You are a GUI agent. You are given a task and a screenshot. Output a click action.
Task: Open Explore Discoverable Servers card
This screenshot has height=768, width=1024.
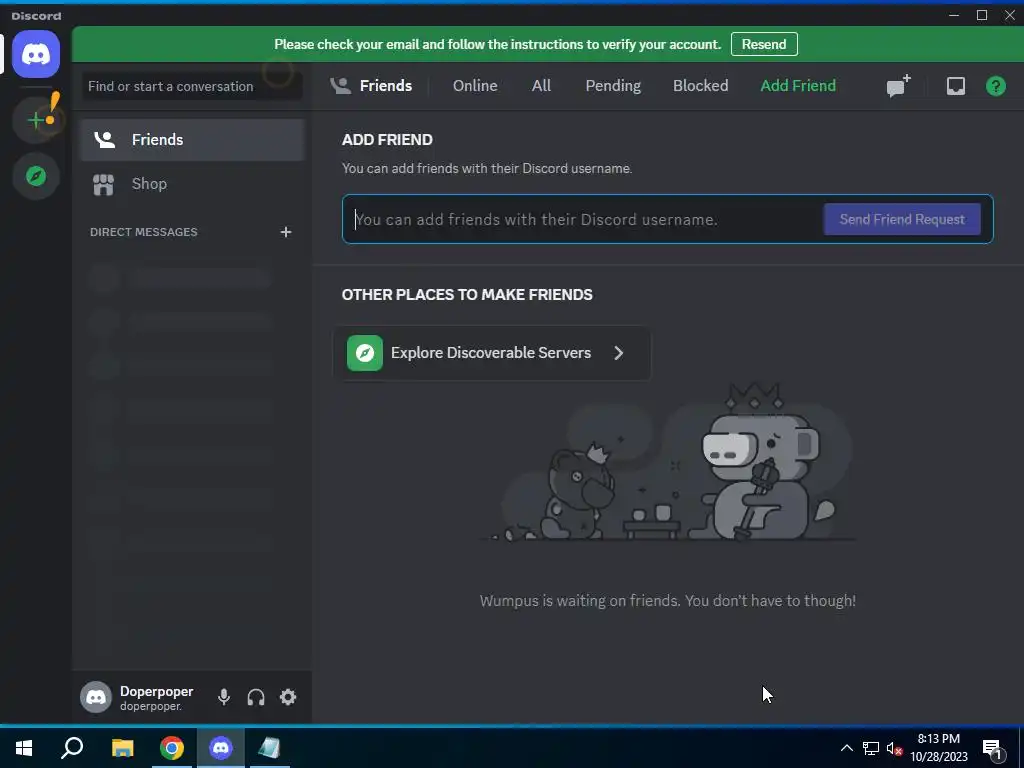(x=492, y=353)
